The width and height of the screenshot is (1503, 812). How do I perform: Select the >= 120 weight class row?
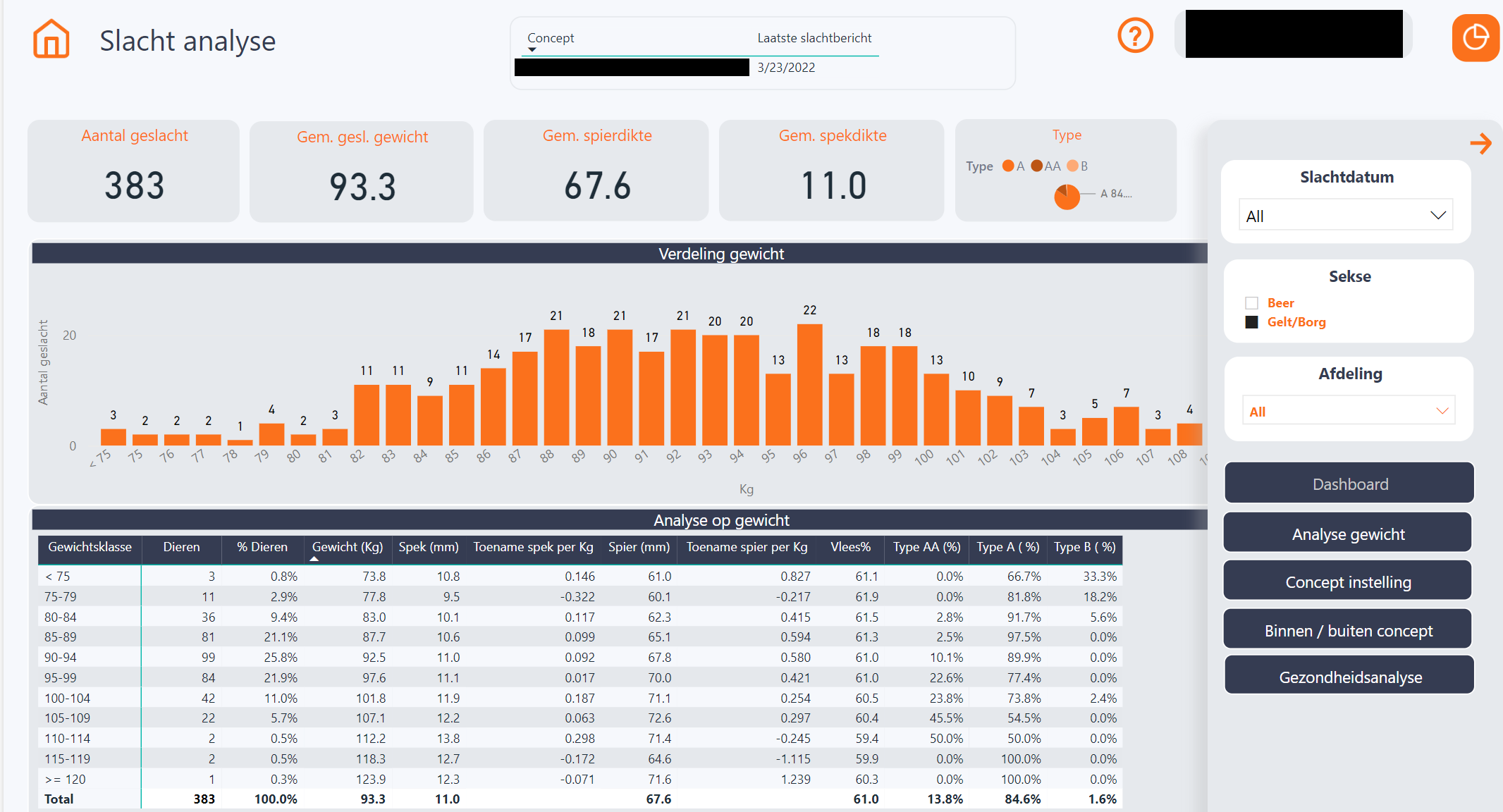click(579, 779)
